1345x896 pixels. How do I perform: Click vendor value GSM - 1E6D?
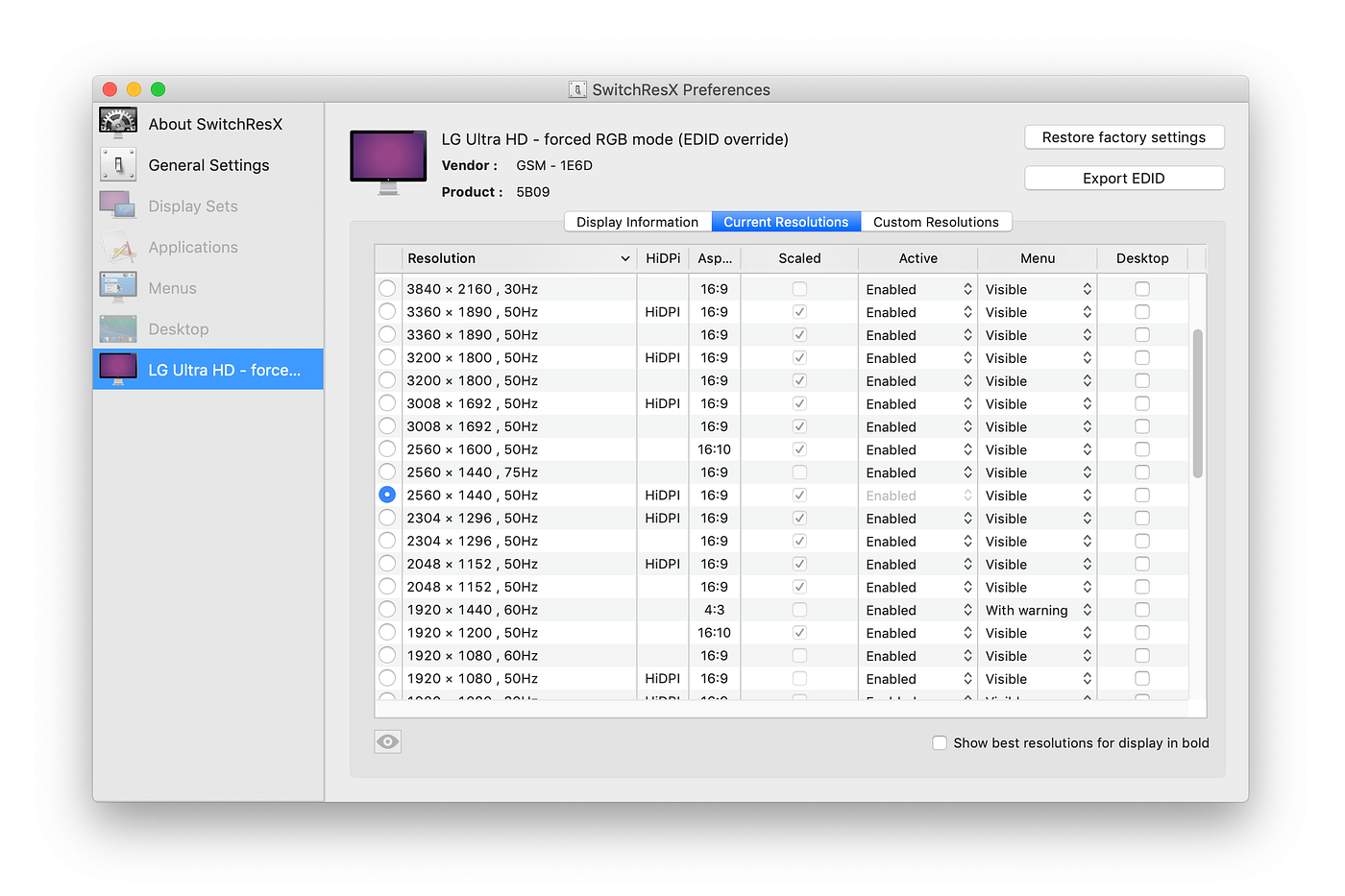point(554,165)
